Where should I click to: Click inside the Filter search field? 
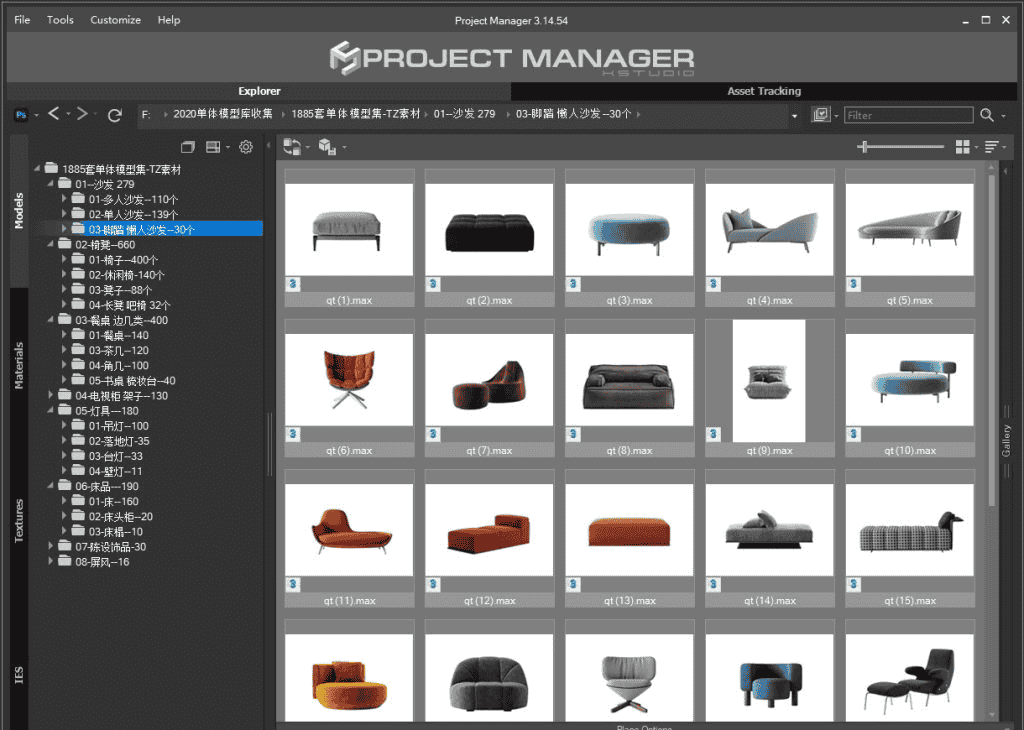(x=907, y=115)
